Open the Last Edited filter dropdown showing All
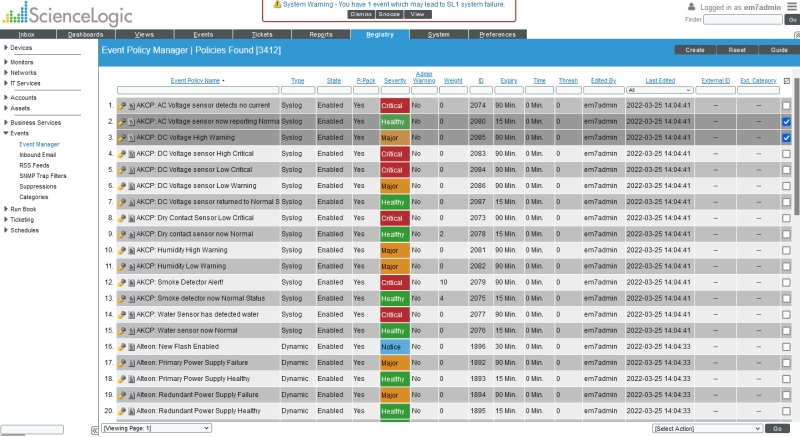The image size is (800, 437). (x=659, y=90)
